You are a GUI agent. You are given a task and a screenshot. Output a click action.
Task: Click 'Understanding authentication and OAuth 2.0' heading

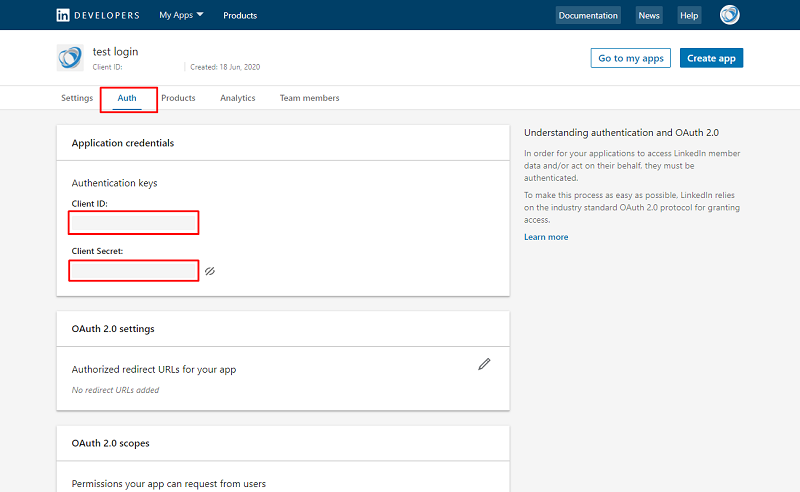click(621, 133)
